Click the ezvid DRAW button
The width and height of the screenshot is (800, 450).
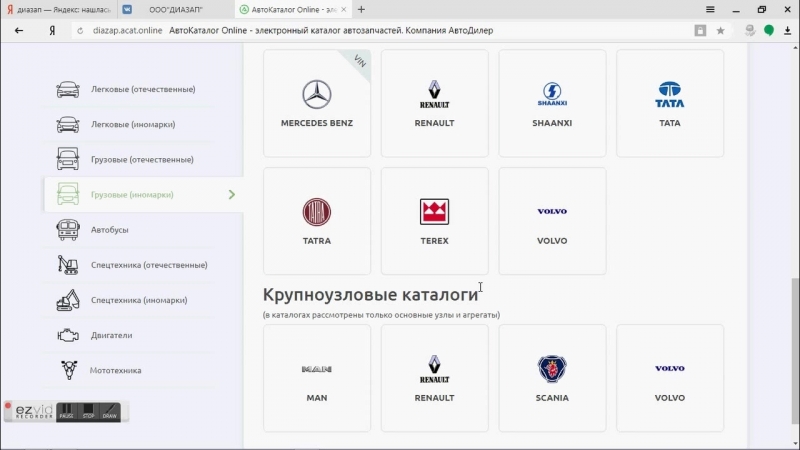tap(110, 411)
